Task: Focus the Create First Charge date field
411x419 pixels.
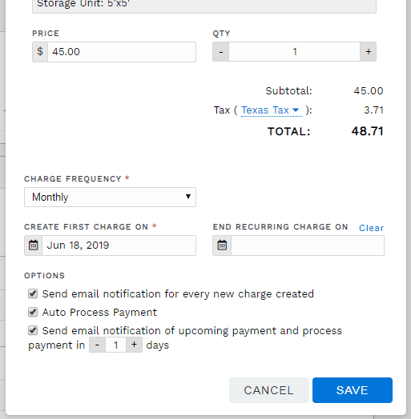Action: click(x=119, y=245)
